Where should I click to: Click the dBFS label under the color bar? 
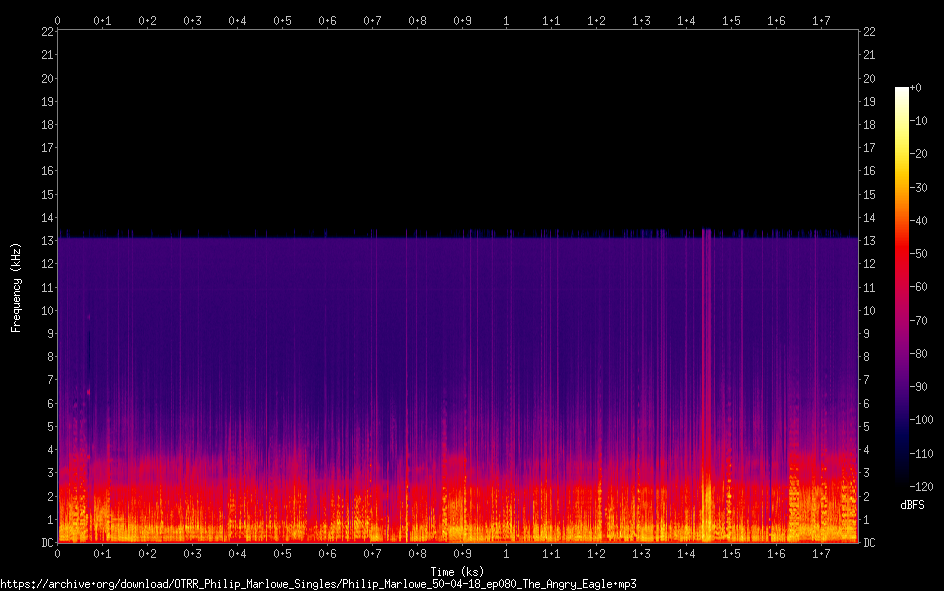[911, 506]
